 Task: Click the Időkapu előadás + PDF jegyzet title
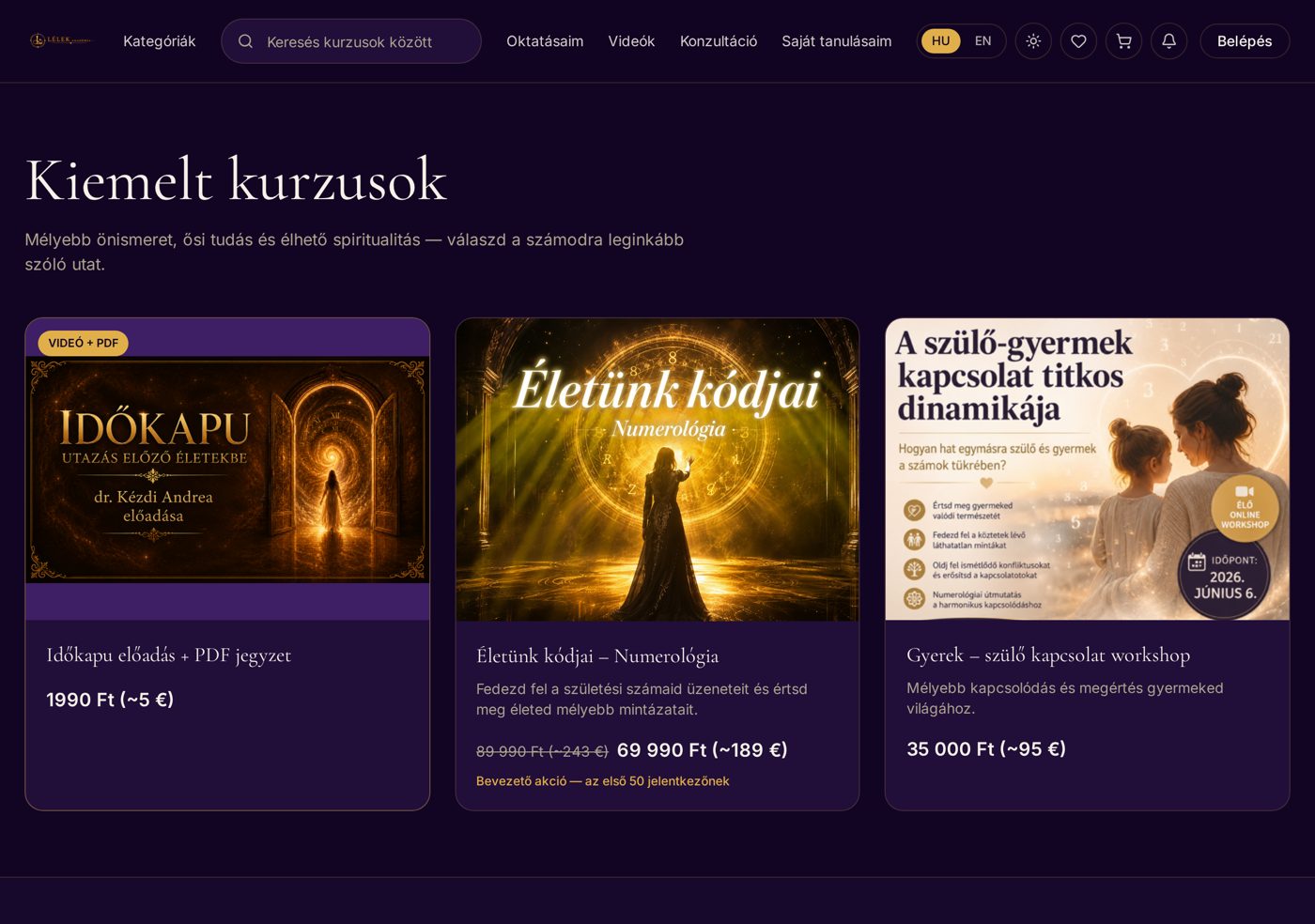pos(169,655)
